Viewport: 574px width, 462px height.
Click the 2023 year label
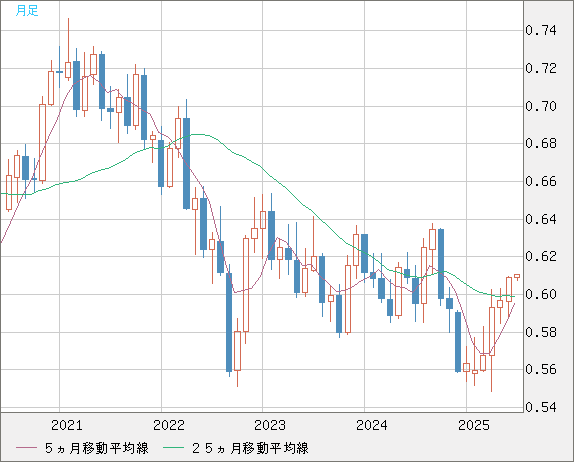tap(270, 425)
